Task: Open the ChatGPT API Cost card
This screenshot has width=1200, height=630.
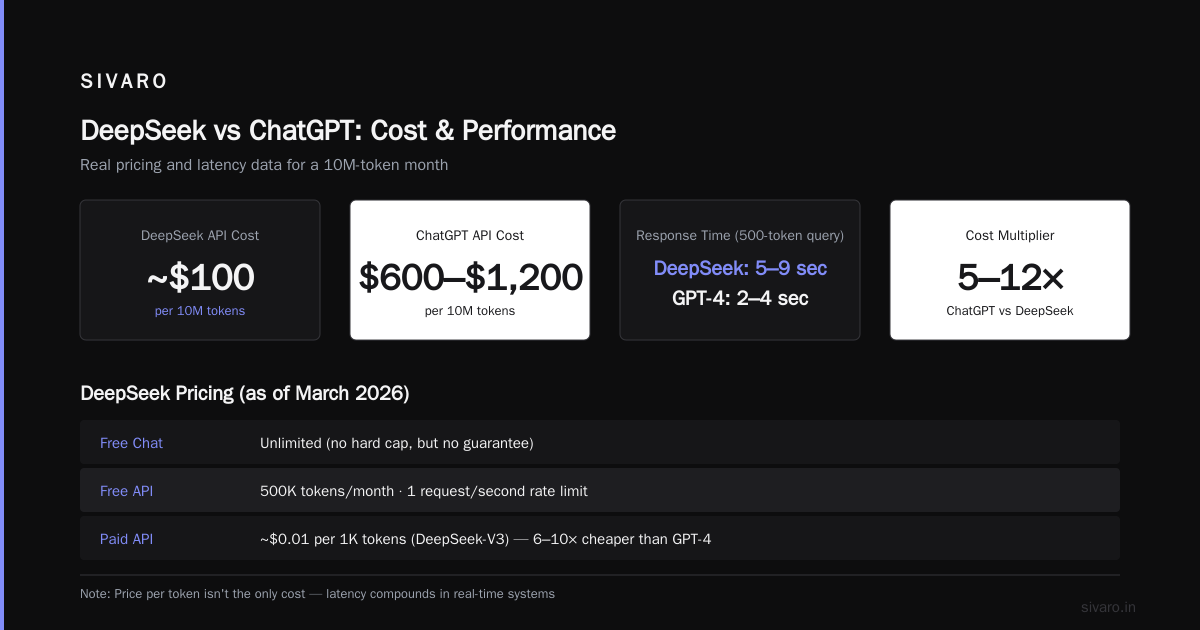Action: point(470,270)
